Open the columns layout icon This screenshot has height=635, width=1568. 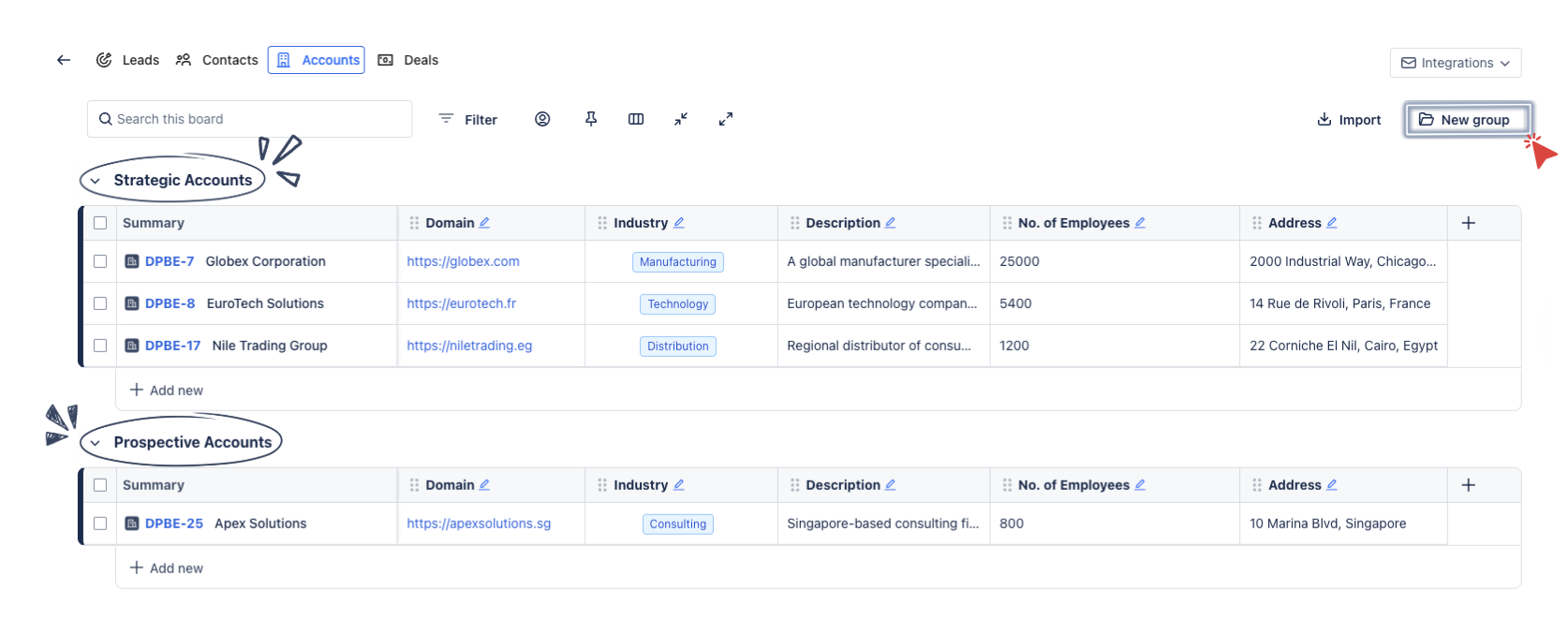636,119
